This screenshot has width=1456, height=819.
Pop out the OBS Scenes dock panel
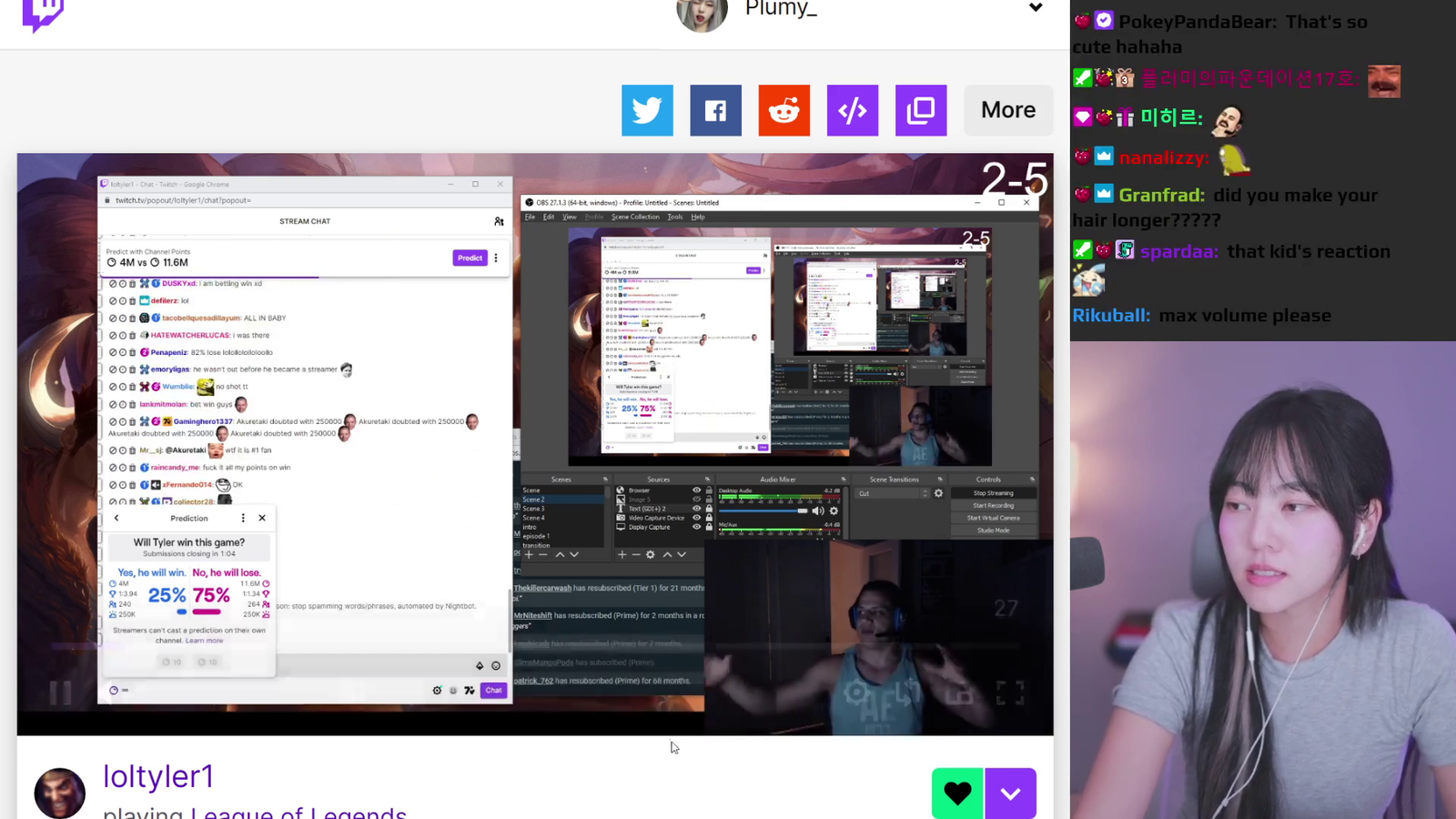605,480
